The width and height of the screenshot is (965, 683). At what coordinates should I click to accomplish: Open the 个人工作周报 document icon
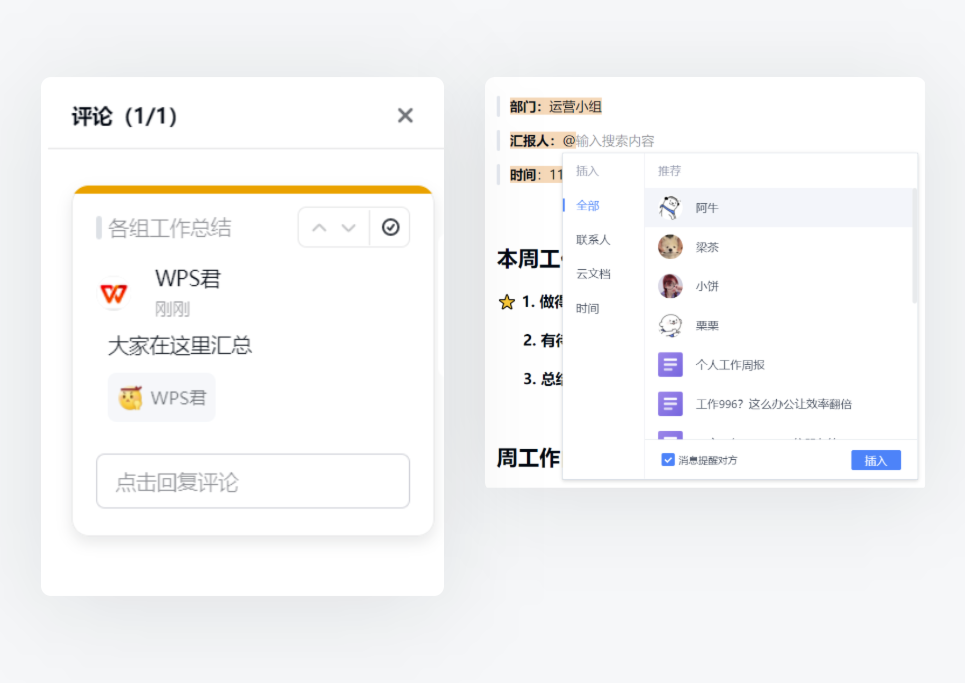point(670,364)
